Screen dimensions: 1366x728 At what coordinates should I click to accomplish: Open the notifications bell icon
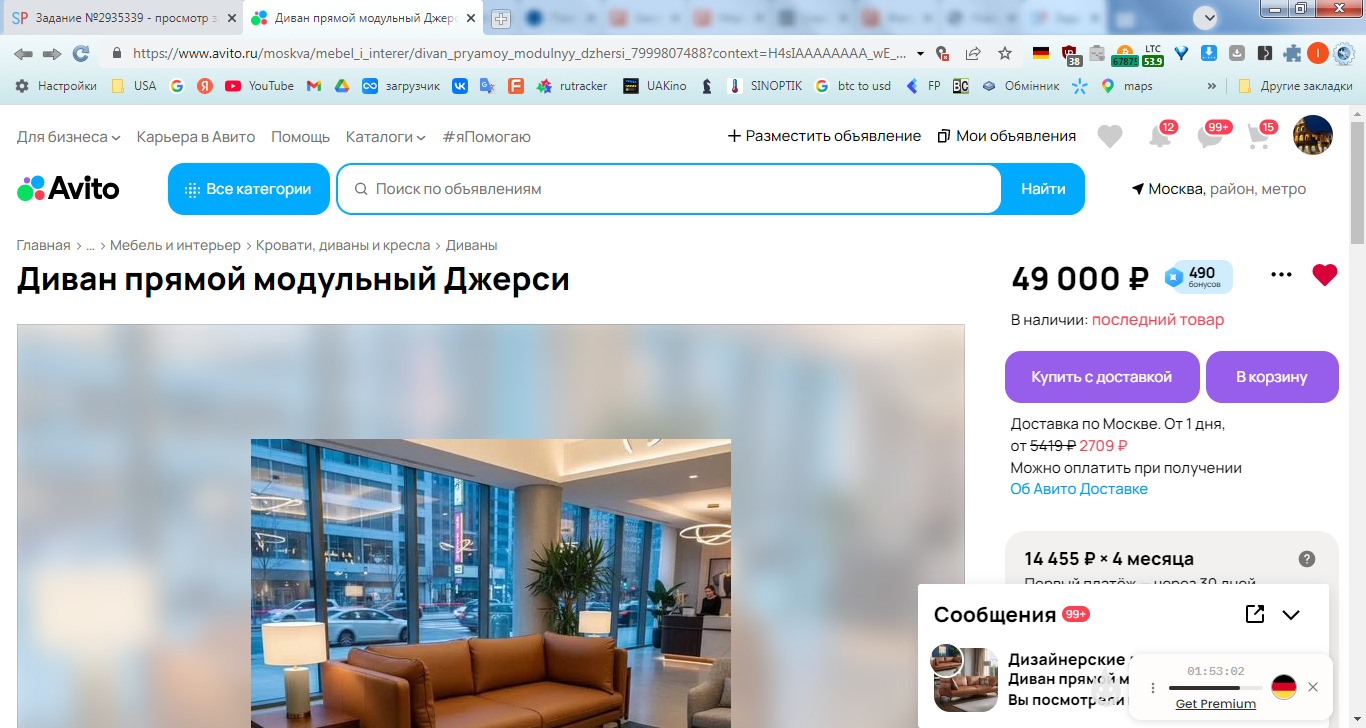pyautogui.click(x=1159, y=137)
